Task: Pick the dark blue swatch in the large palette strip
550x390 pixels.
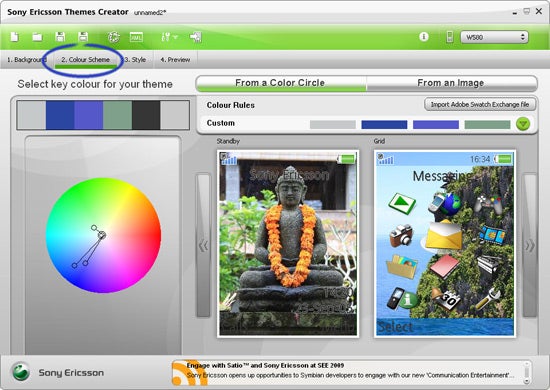Action: coord(60,115)
